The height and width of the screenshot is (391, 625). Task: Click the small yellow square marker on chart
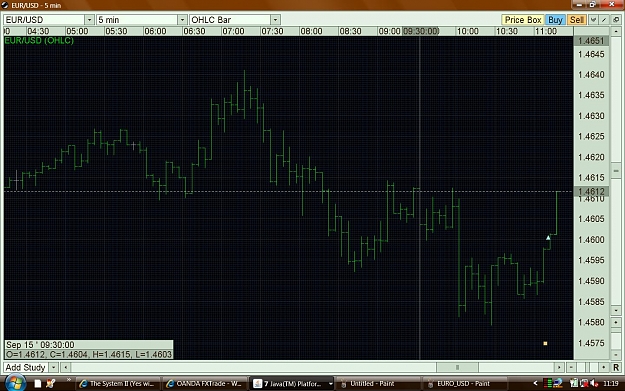pos(545,343)
